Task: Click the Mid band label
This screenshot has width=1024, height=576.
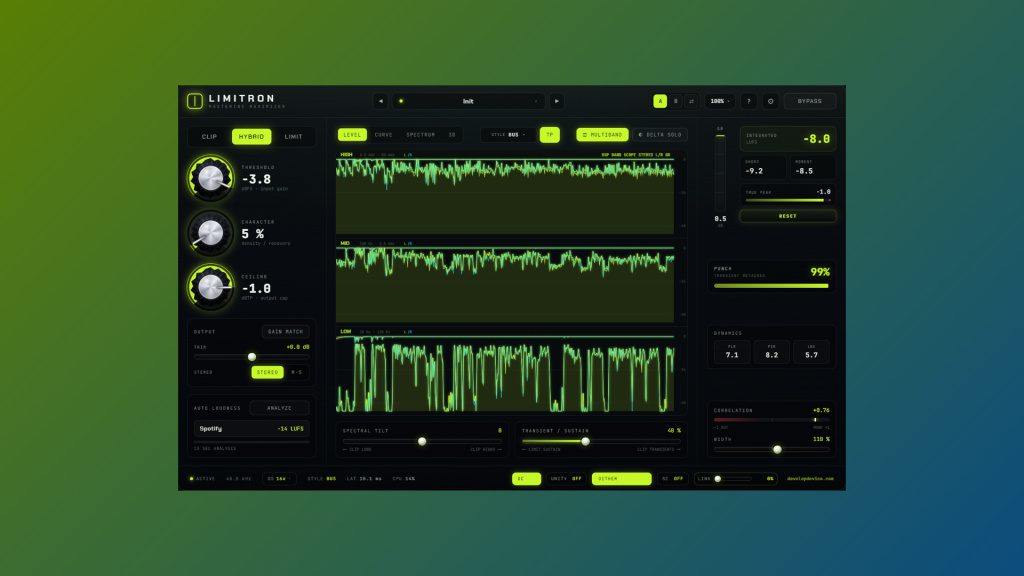Action: (345, 244)
